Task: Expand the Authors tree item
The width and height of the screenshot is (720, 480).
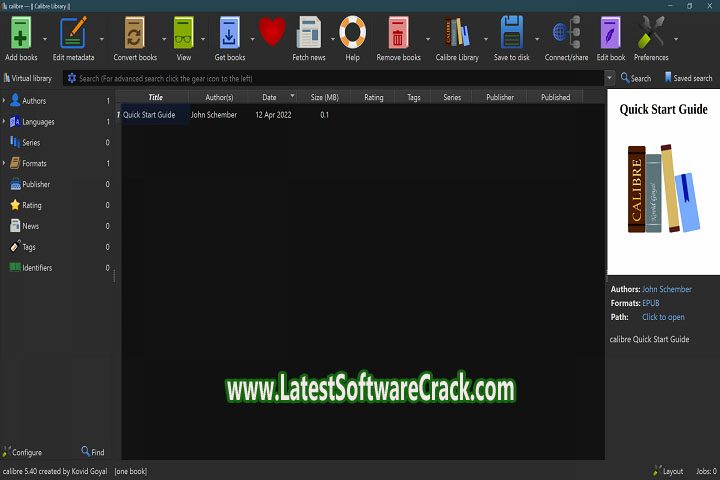Action: click(4, 101)
